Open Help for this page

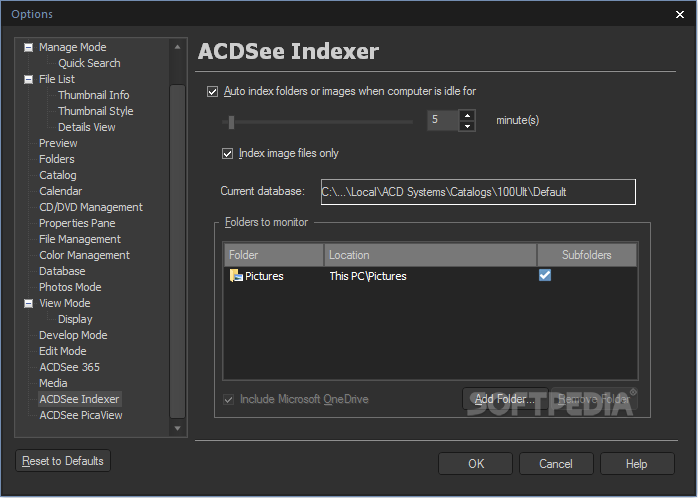637,464
